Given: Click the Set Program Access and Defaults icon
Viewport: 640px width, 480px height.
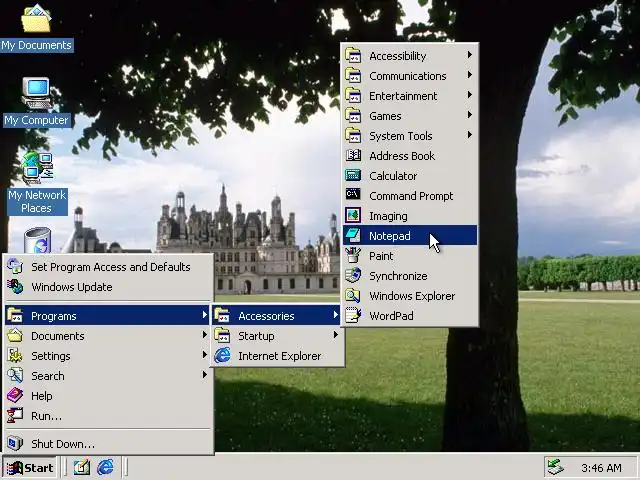Looking at the screenshot, I should click(x=15, y=266).
